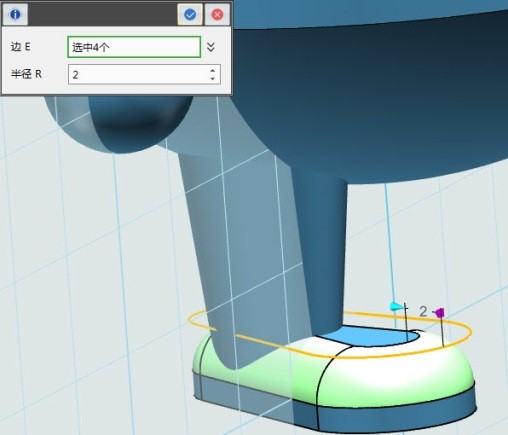508x435 pixels.
Task: Increase radius with the up stepper arrow
Action: point(213,70)
